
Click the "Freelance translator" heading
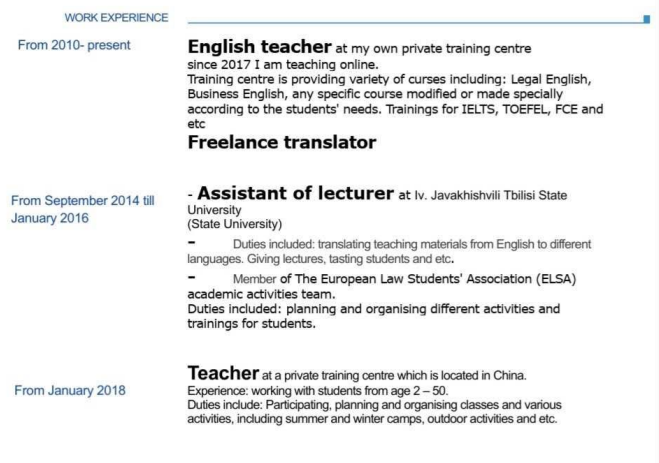(282, 142)
